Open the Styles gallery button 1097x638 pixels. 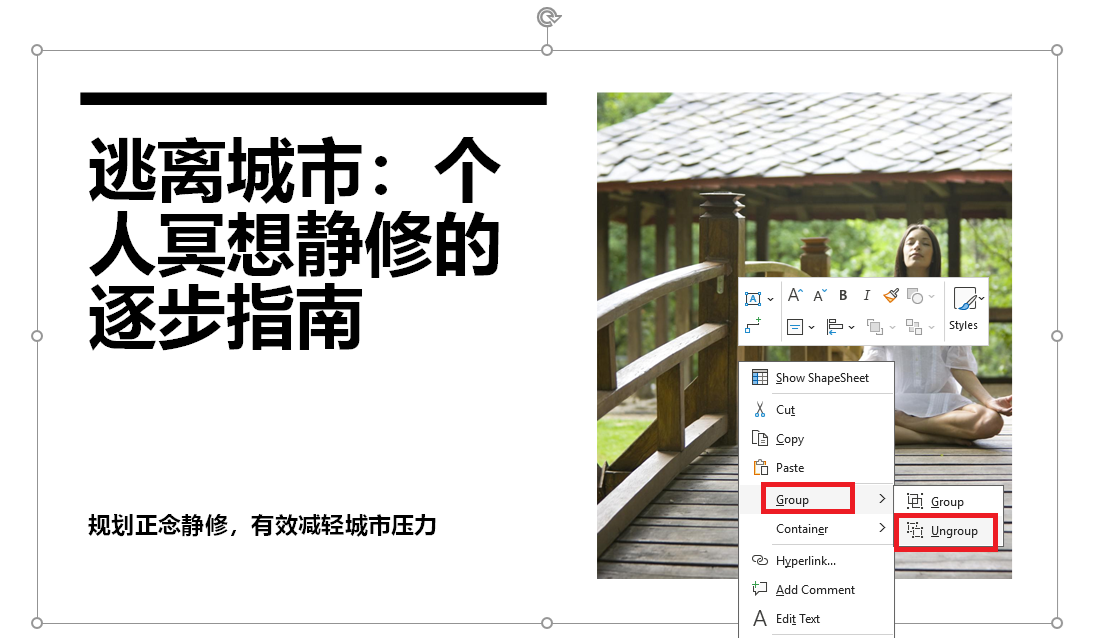coord(965,309)
